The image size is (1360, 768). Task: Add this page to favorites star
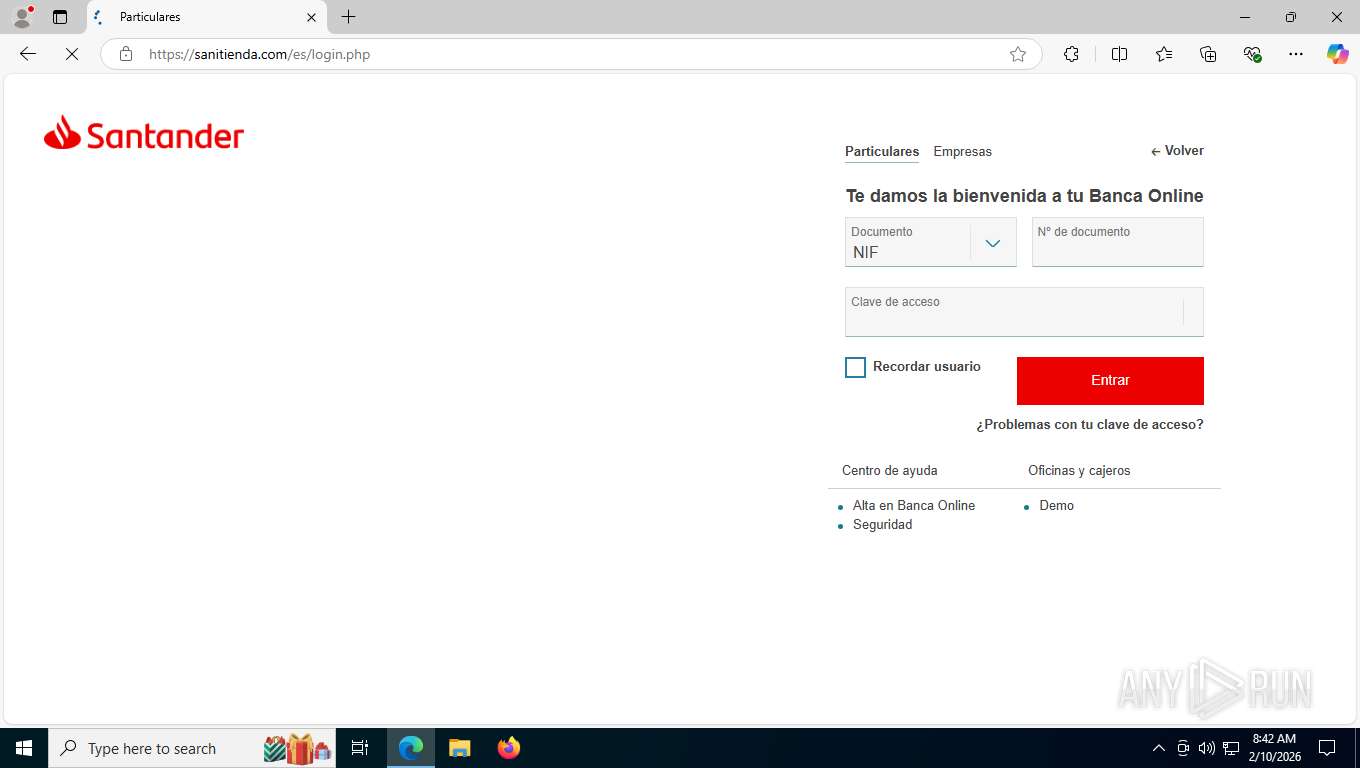[x=1018, y=54]
